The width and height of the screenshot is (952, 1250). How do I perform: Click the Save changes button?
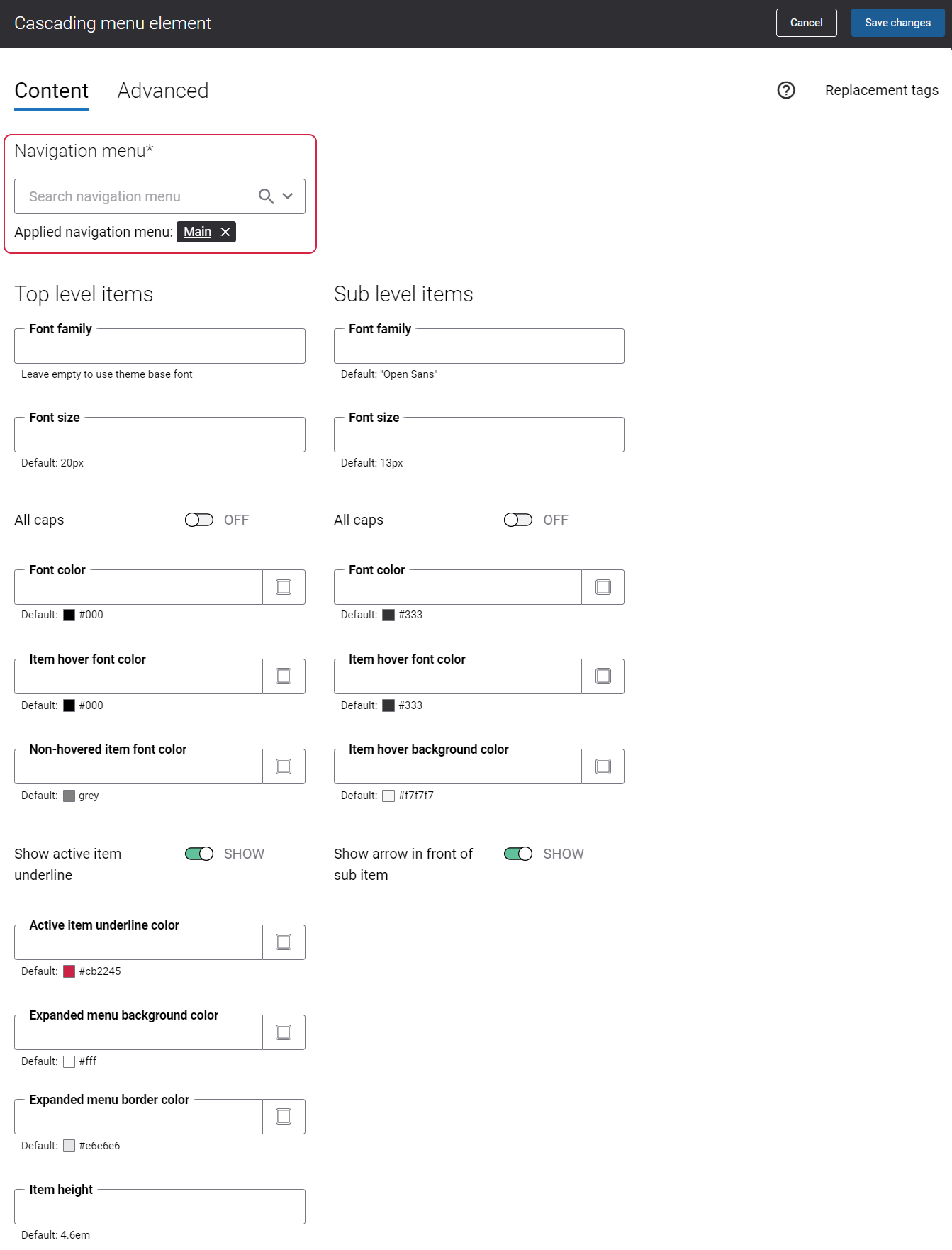click(x=898, y=23)
